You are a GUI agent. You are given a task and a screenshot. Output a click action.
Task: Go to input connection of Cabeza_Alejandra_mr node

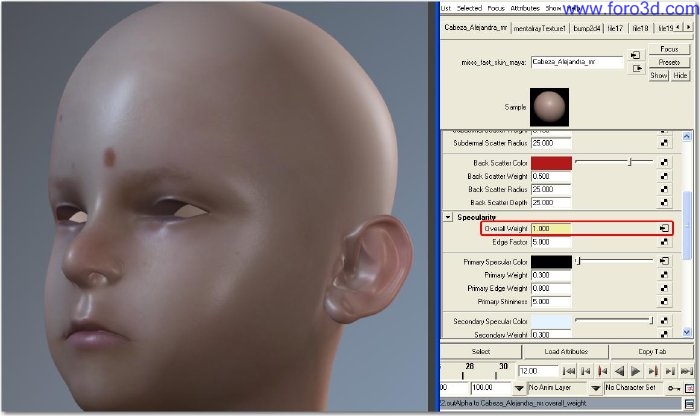click(x=635, y=55)
